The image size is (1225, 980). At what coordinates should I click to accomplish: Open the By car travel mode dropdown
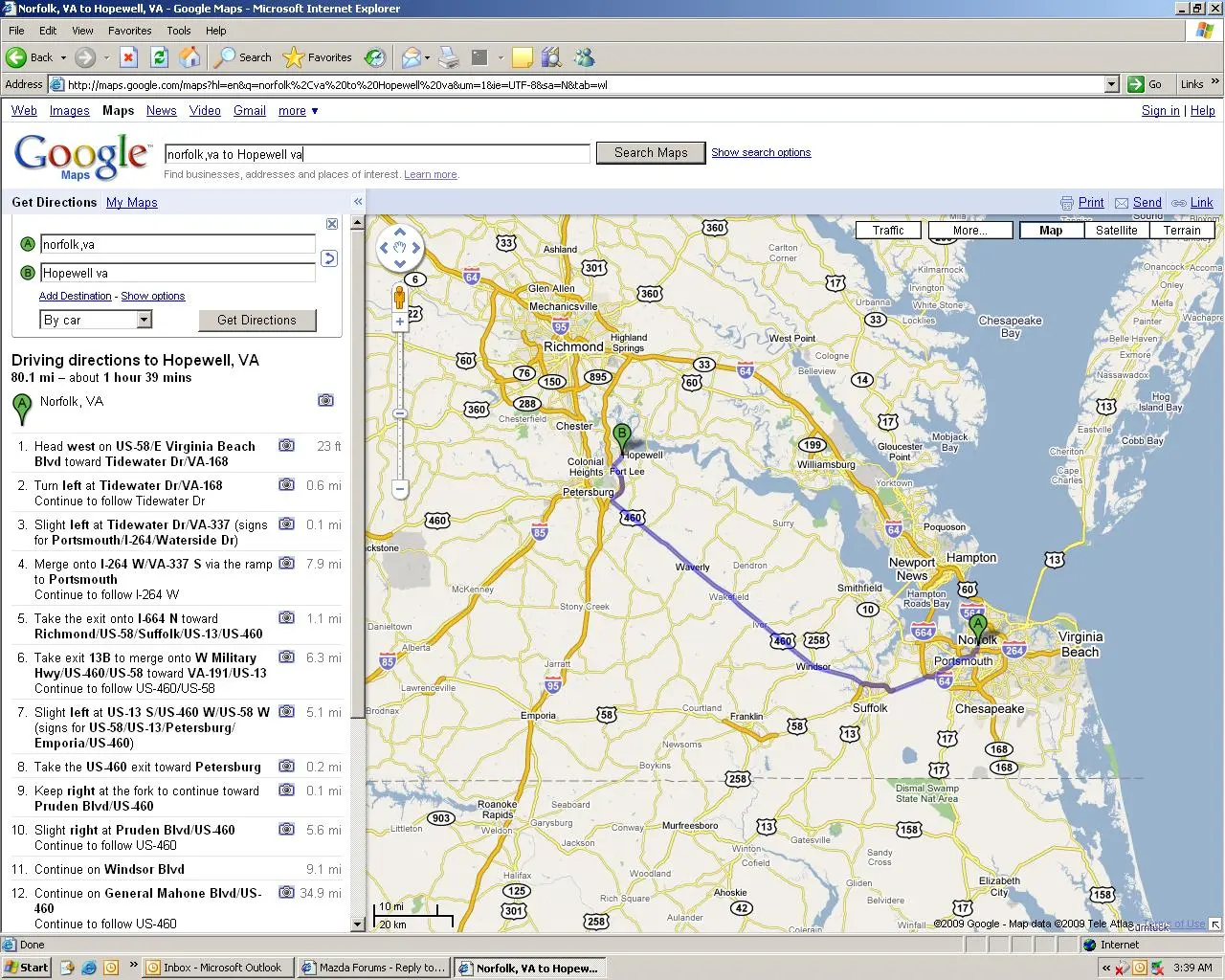96,320
